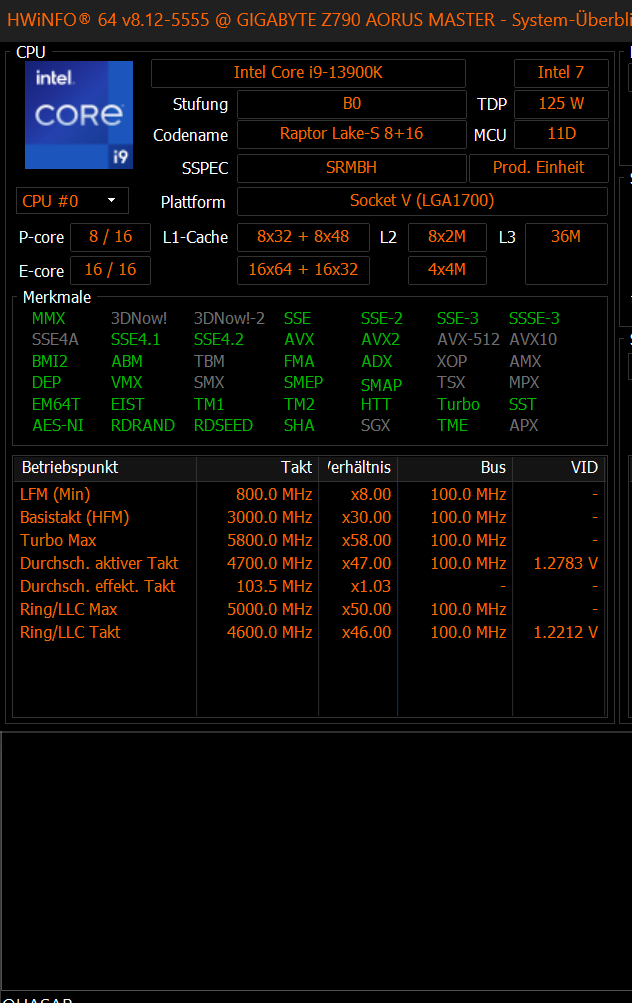Click the SSE4.2 feature label
This screenshot has width=632, height=1003.
click(219, 340)
